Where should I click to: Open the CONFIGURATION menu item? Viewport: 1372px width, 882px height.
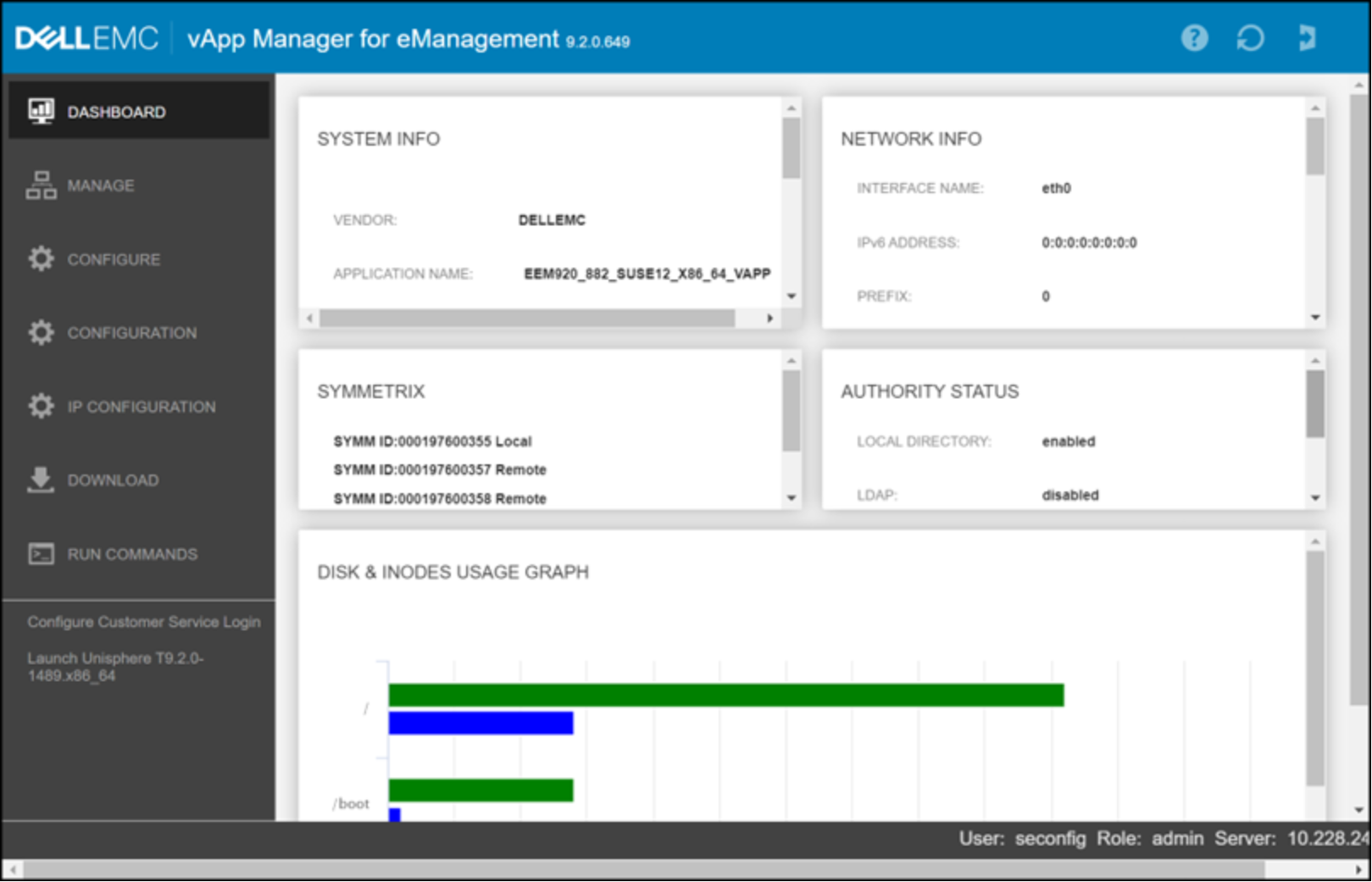pos(139,333)
